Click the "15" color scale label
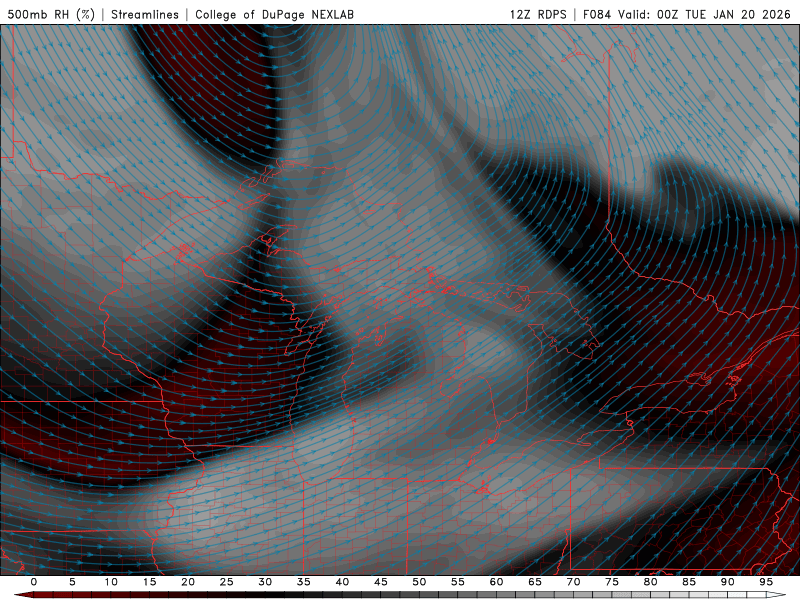Viewport: 800px width, 600px height. tap(149, 582)
